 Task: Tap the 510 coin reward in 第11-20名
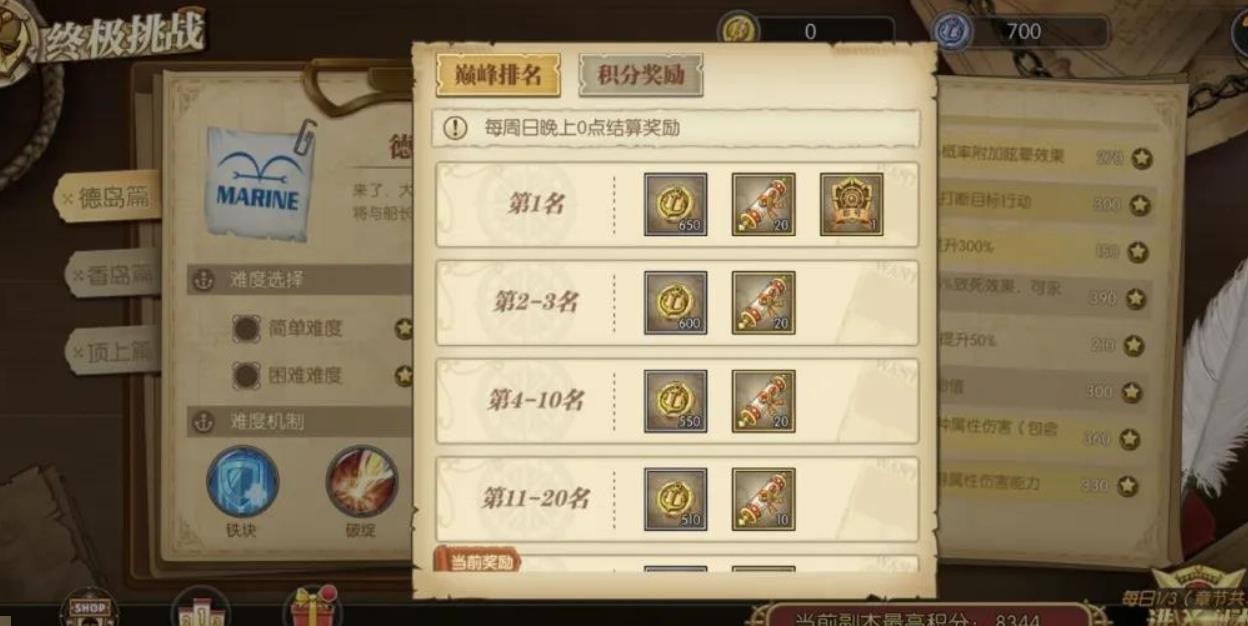[675, 499]
